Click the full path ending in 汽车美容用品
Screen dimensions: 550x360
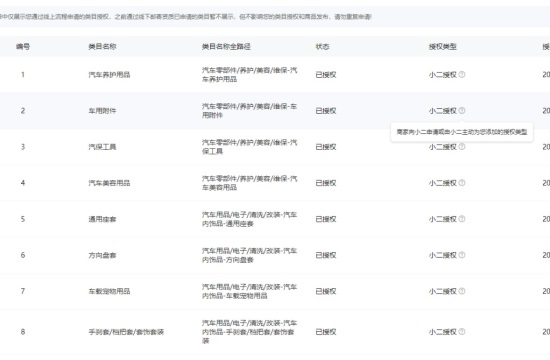pos(249,183)
